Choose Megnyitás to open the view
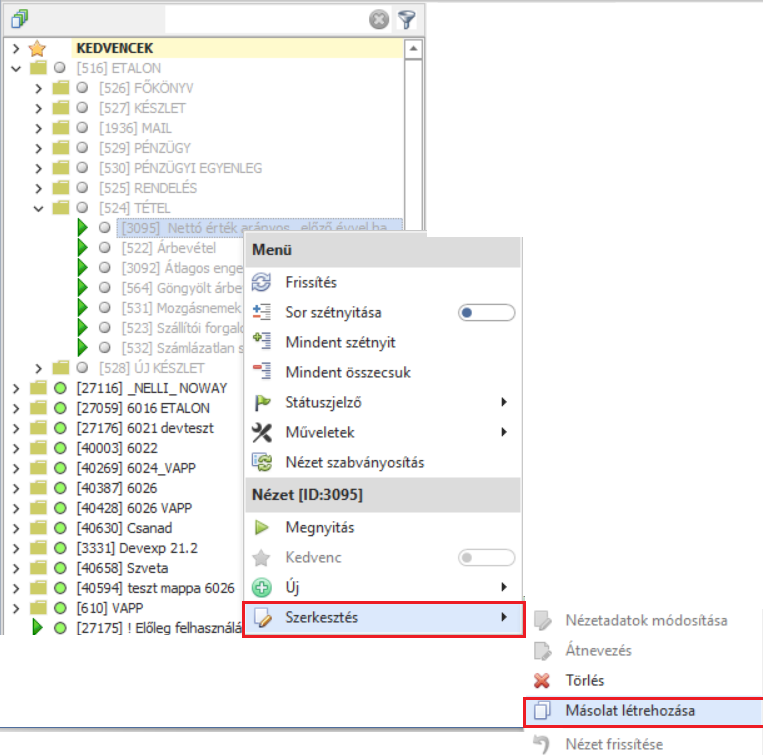763x755 pixels. pos(319,527)
